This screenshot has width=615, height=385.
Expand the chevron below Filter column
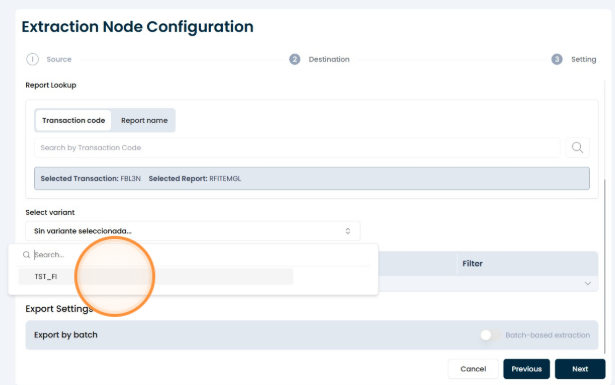588,283
